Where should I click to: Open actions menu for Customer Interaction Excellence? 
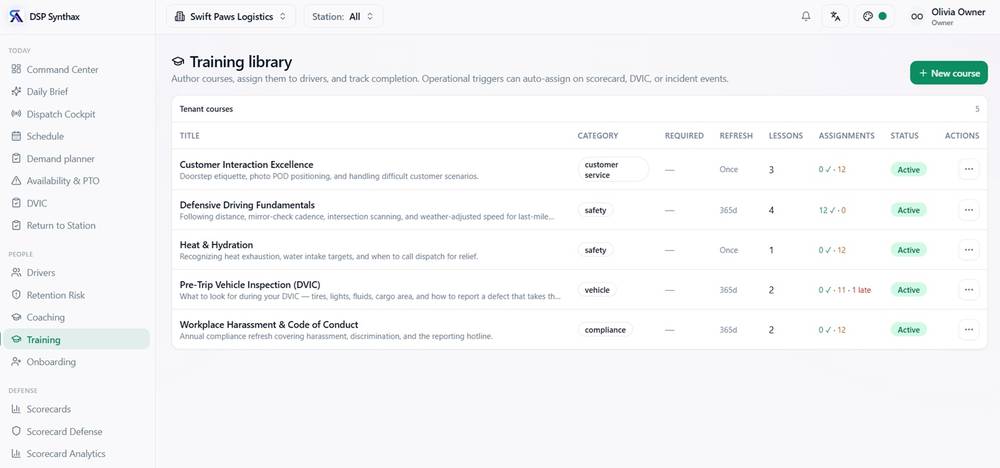pyautogui.click(x=969, y=169)
